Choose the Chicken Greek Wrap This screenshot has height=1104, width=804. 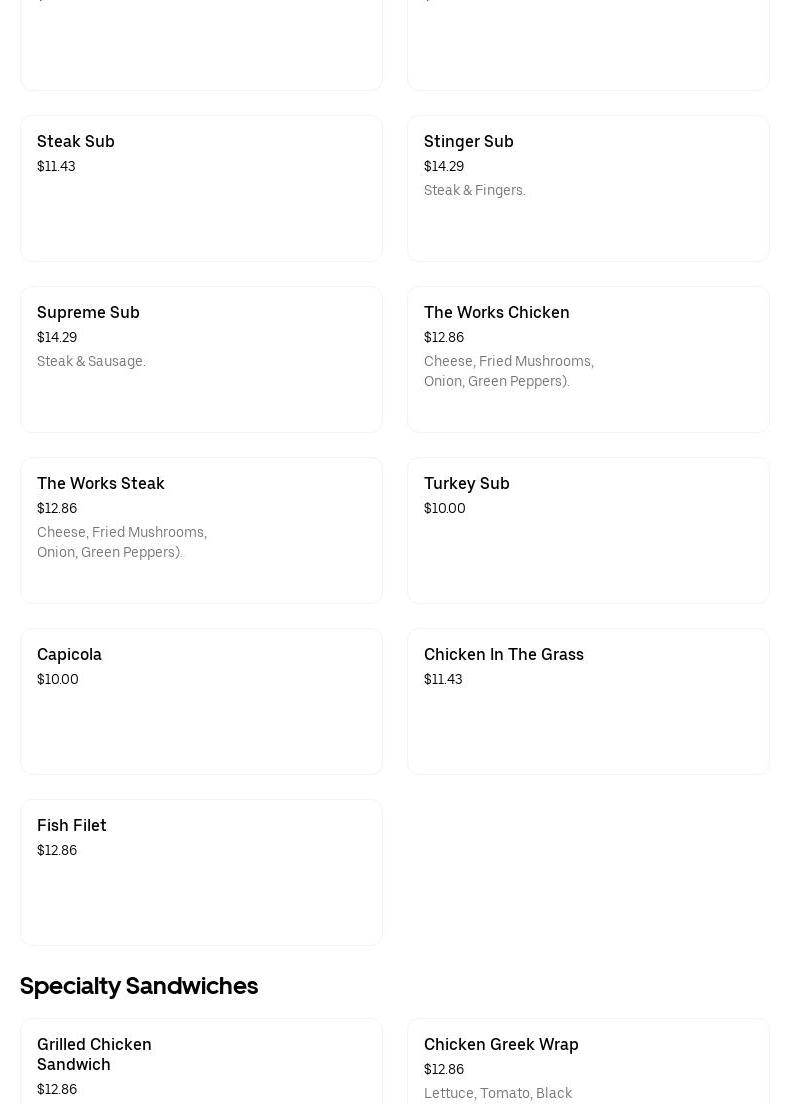click(501, 1045)
